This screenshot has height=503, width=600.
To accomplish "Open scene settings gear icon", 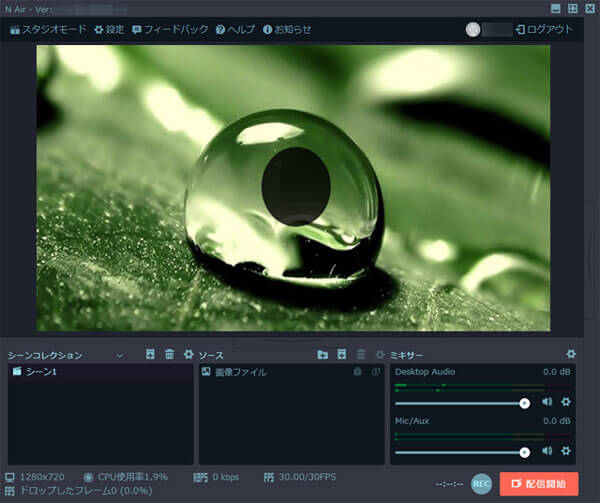I will coord(188,355).
